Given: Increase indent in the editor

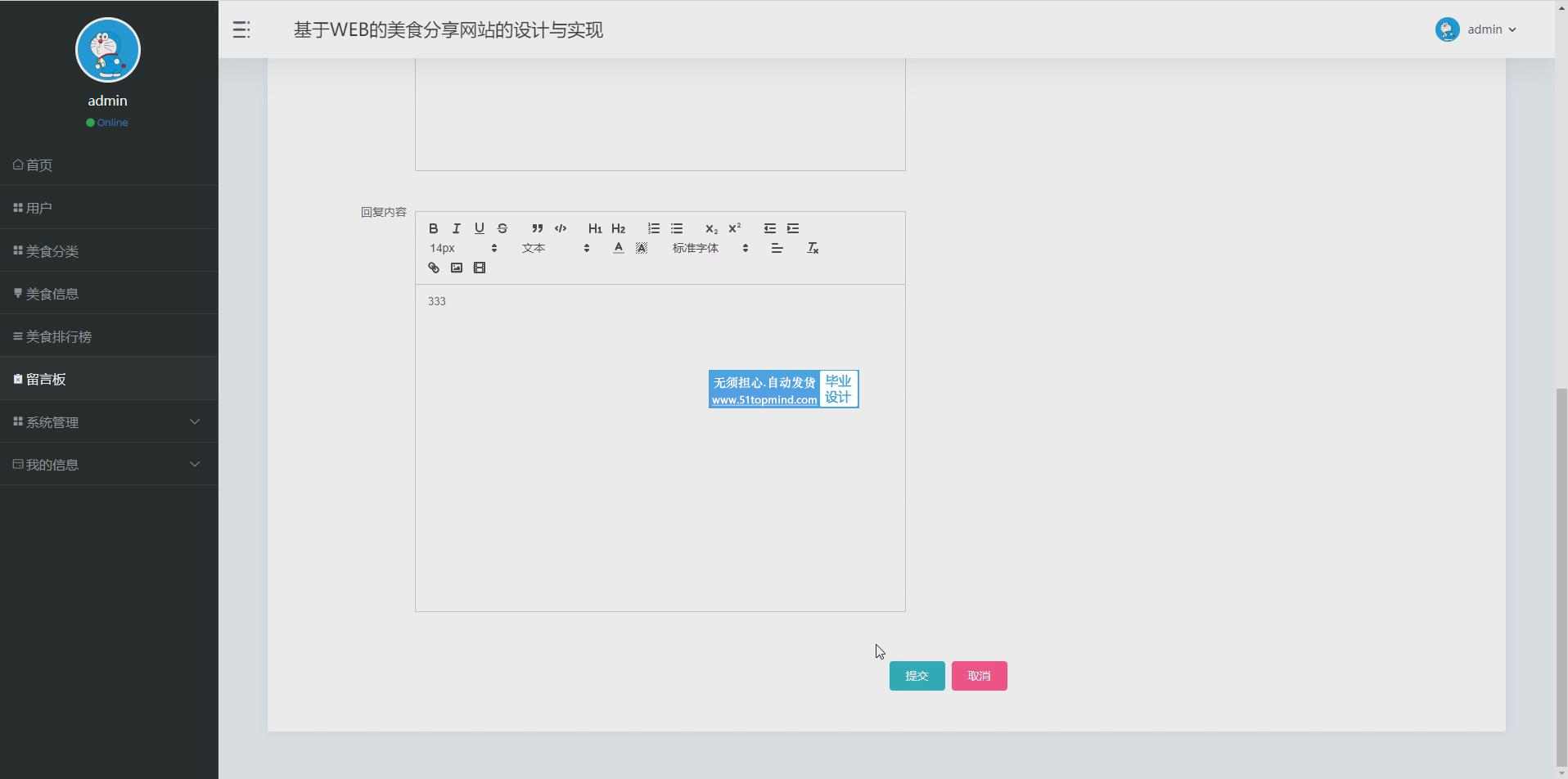Looking at the screenshot, I should click(x=793, y=228).
